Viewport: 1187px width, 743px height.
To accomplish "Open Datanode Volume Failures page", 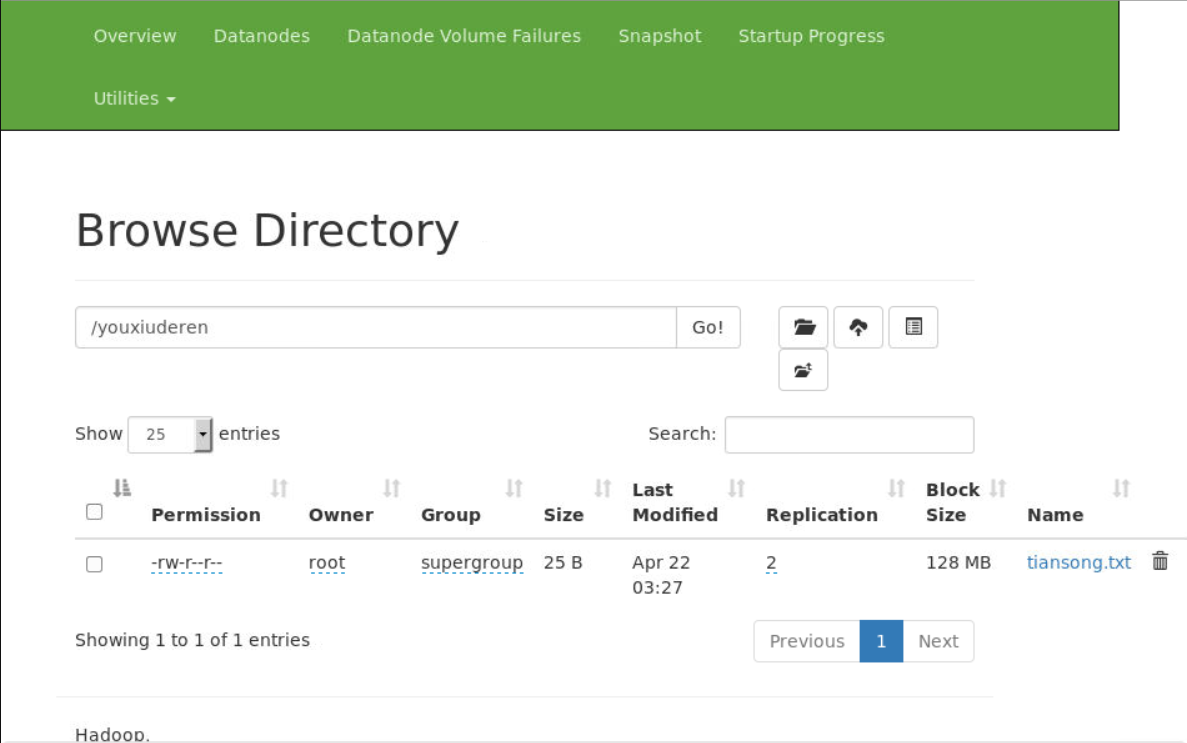I will coord(464,36).
